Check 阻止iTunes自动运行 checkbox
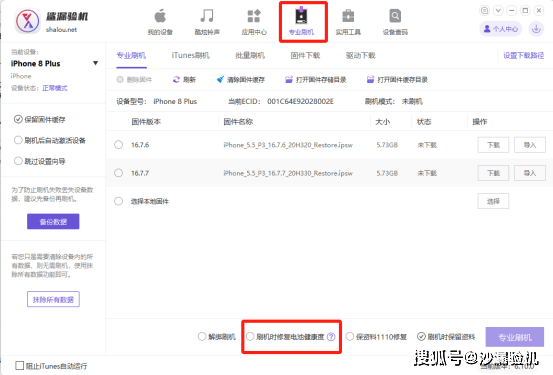 [x=20, y=365]
